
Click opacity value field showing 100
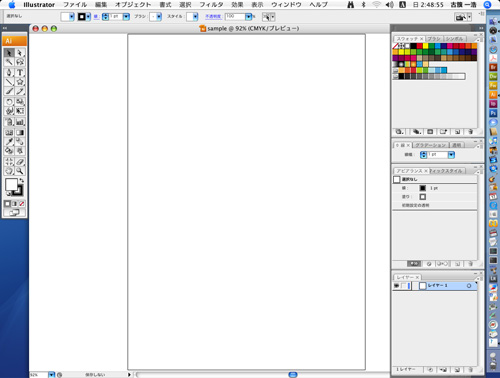235,16
